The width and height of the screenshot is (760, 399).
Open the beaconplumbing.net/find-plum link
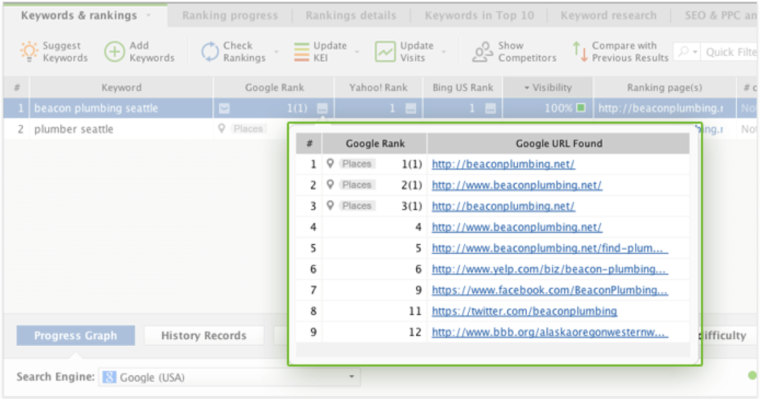(x=550, y=248)
